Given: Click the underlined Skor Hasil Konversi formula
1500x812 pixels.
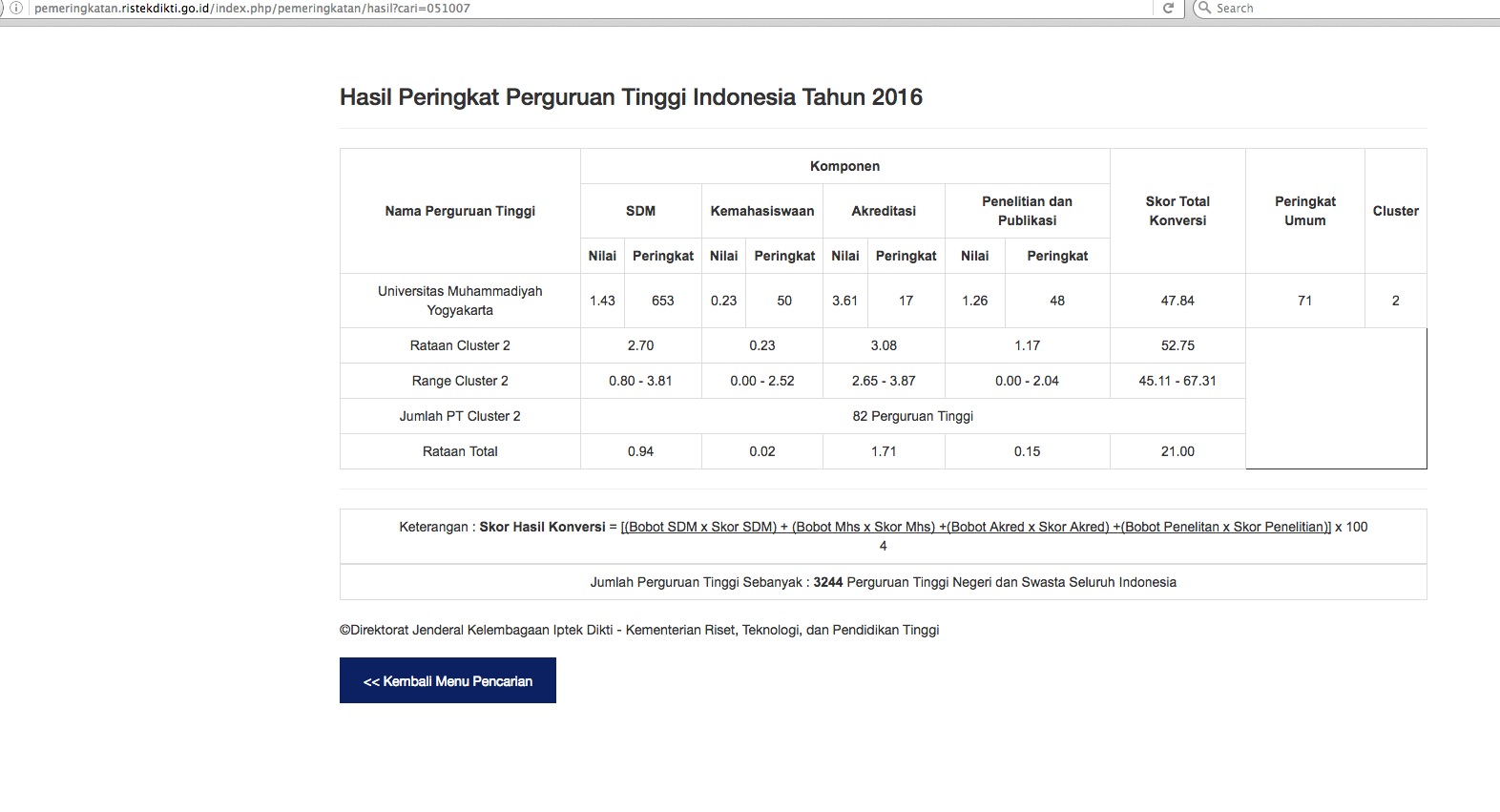Looking at the screenshot, I should click(x=975, y=527).
